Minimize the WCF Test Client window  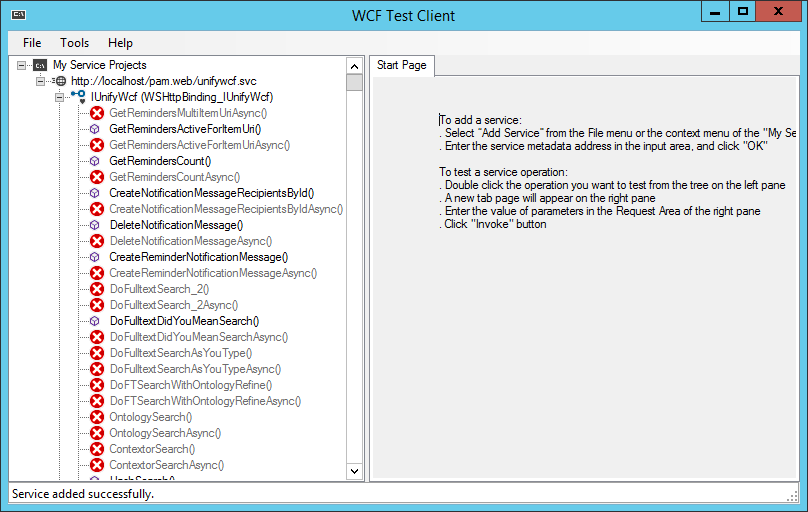point(715,11)
